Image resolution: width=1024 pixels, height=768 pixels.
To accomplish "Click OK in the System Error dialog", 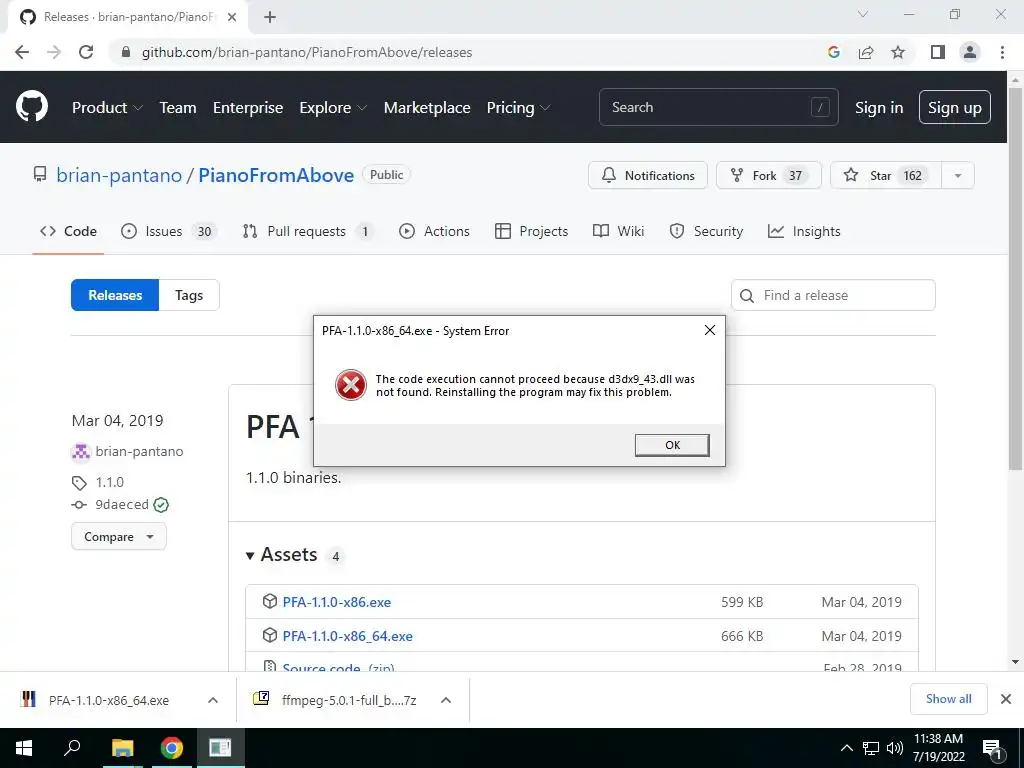I will tap(672, 445).
